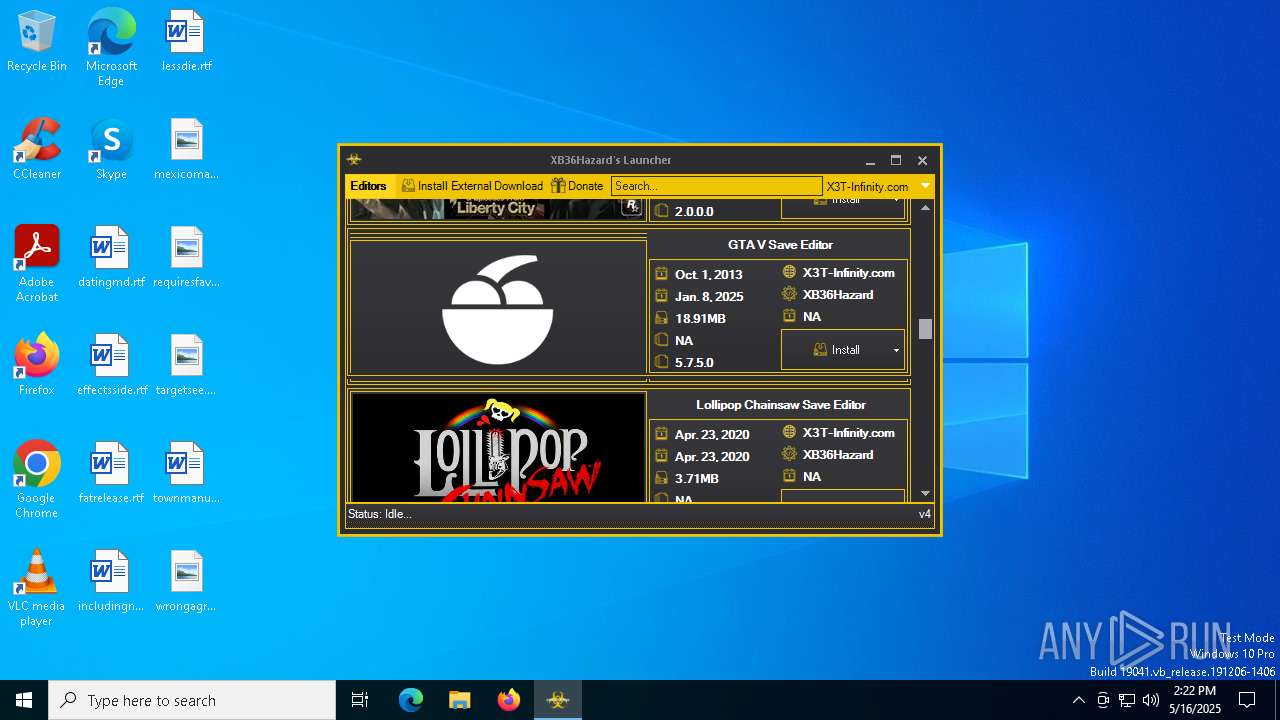Open the Action Center notifications

pos(1247,700)
